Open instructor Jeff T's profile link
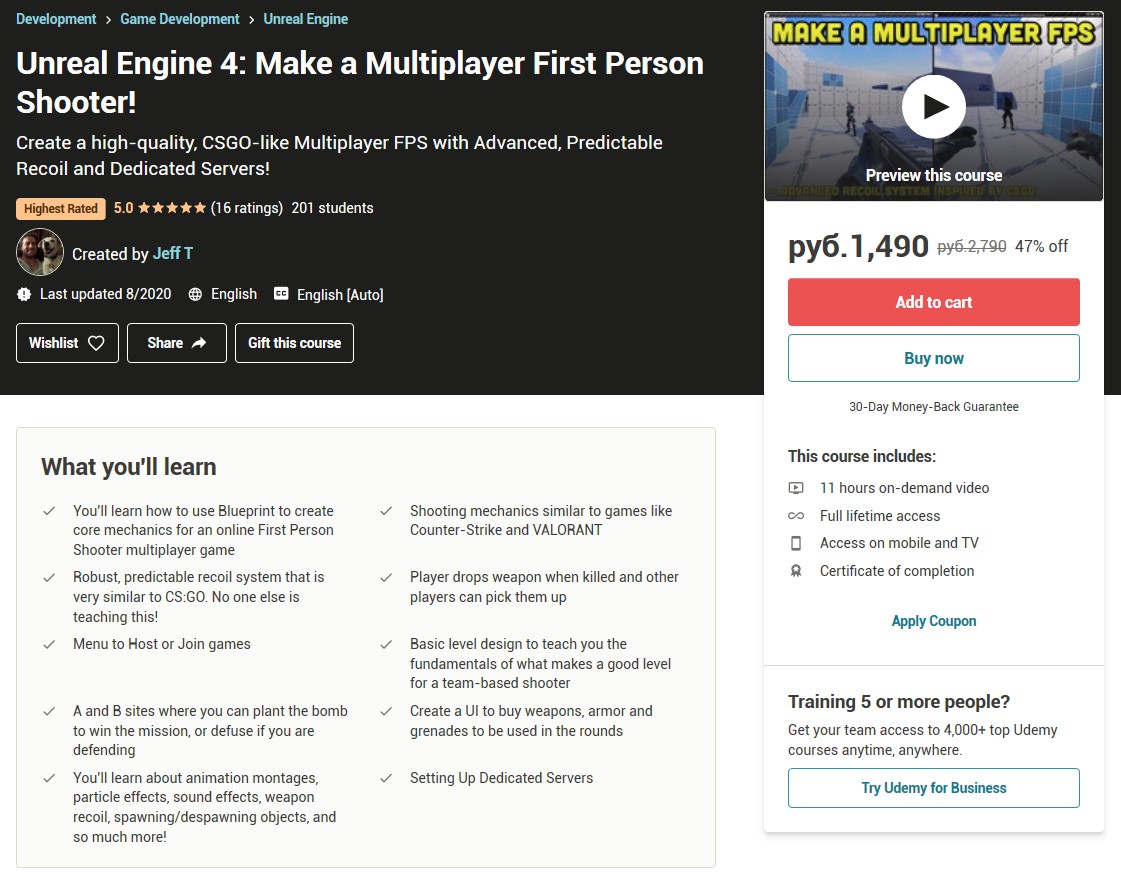Image resolution: width=1121 pixels, height=873 pixels. coord(172,254)
